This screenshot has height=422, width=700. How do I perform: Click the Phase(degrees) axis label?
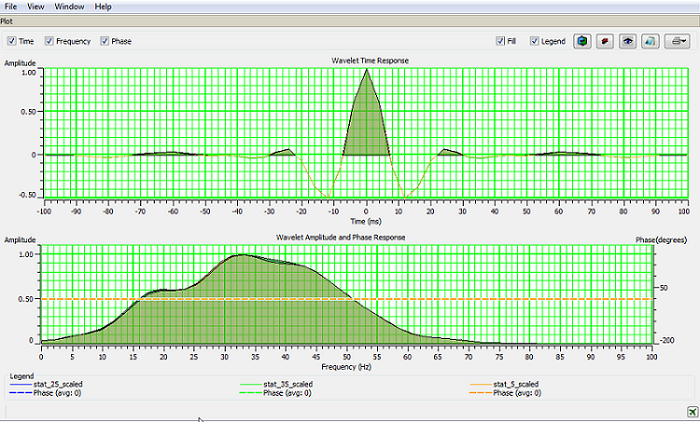click(x=662, y=240)
